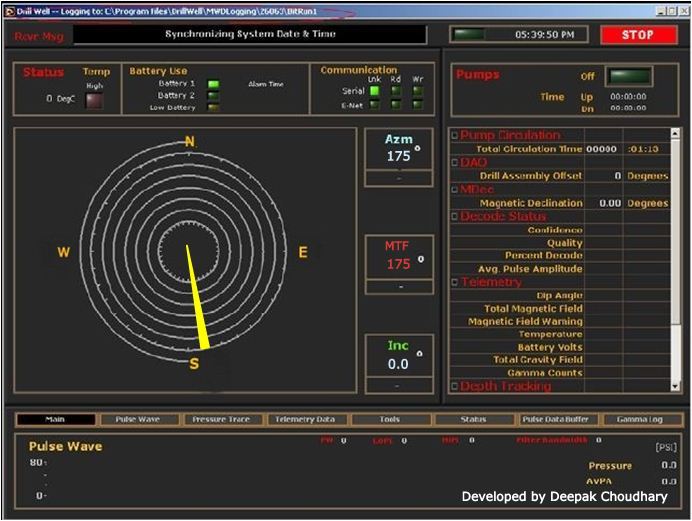Select the Confidence row

point(560,230)
